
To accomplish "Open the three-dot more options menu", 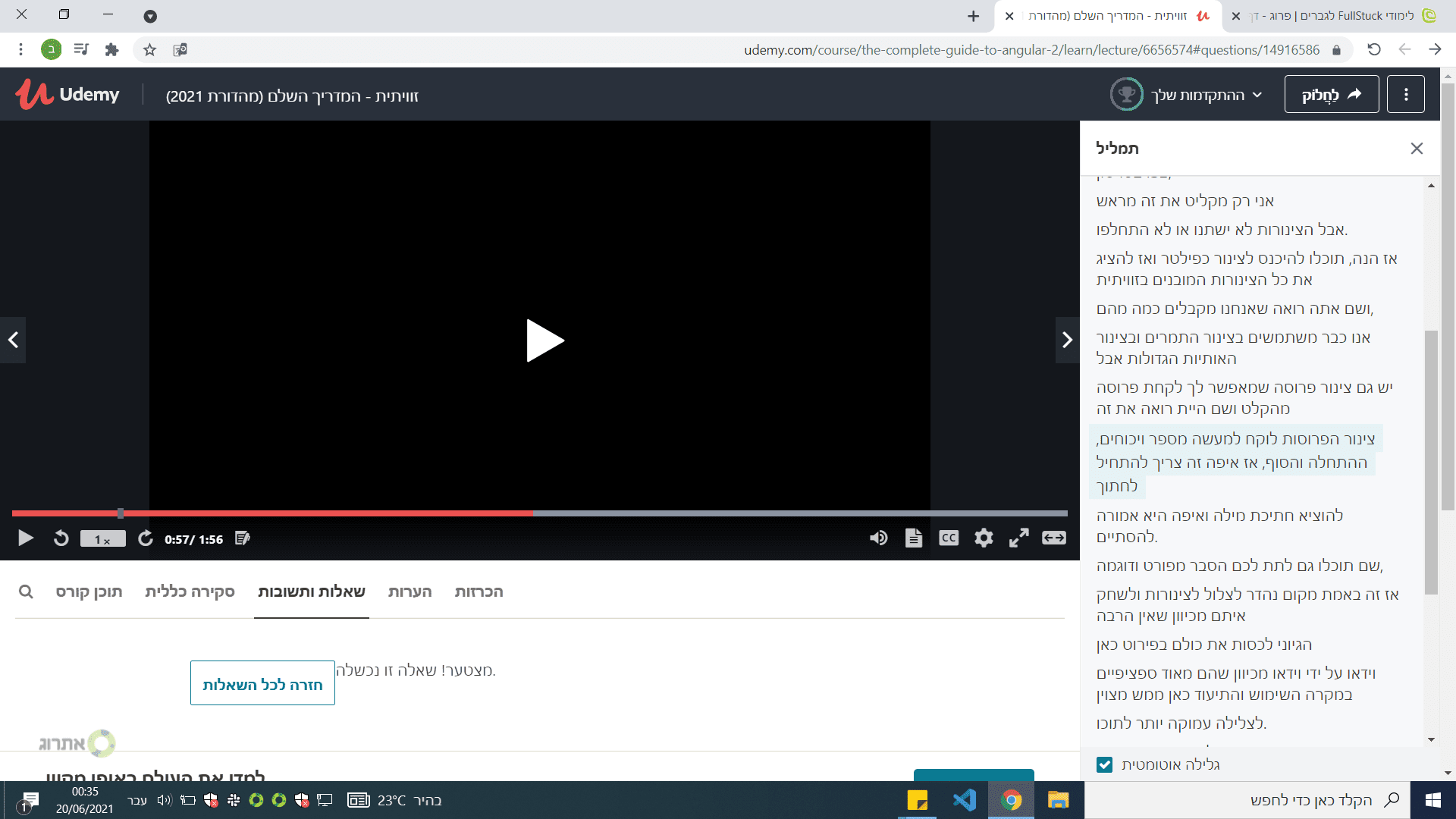I will (1405, 94).
